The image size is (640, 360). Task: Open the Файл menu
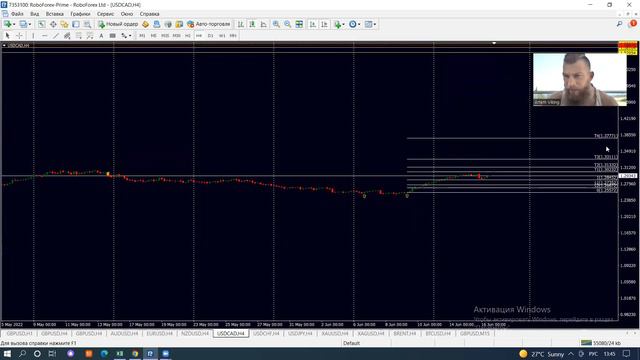click(x=17, y=14)
